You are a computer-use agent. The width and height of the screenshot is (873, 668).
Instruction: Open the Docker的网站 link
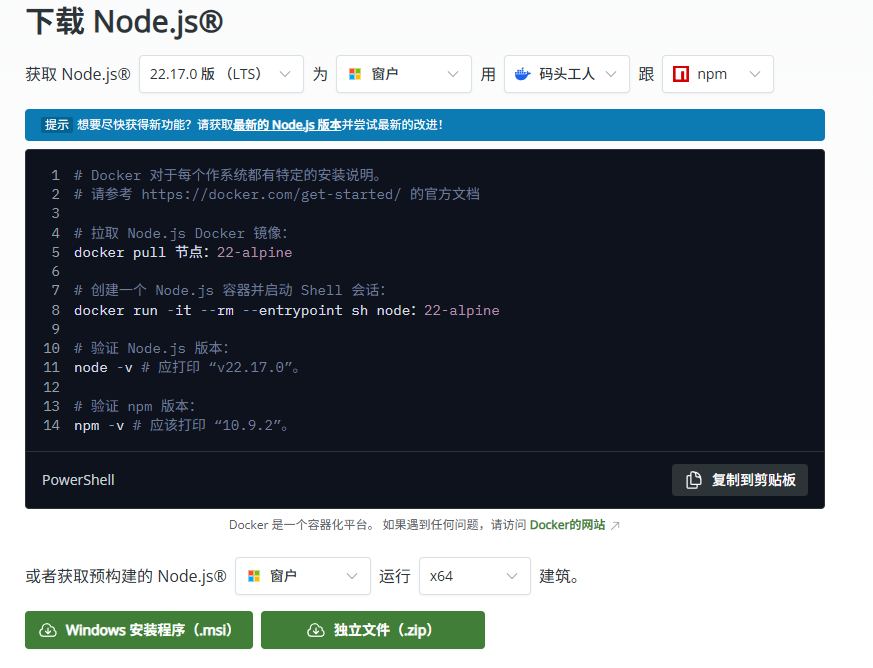(x=567, y=525)
